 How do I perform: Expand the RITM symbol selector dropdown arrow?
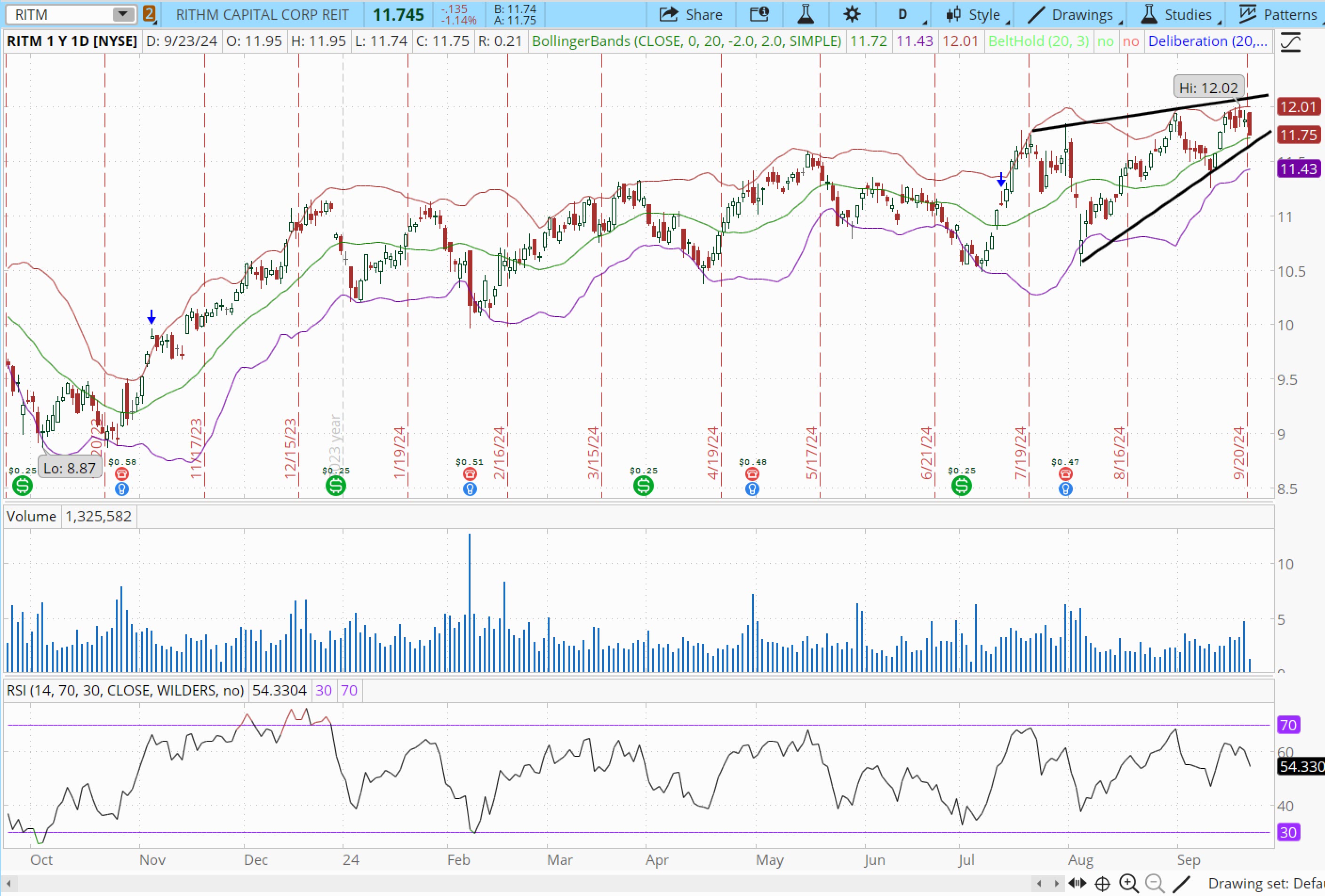pos(123,14)
